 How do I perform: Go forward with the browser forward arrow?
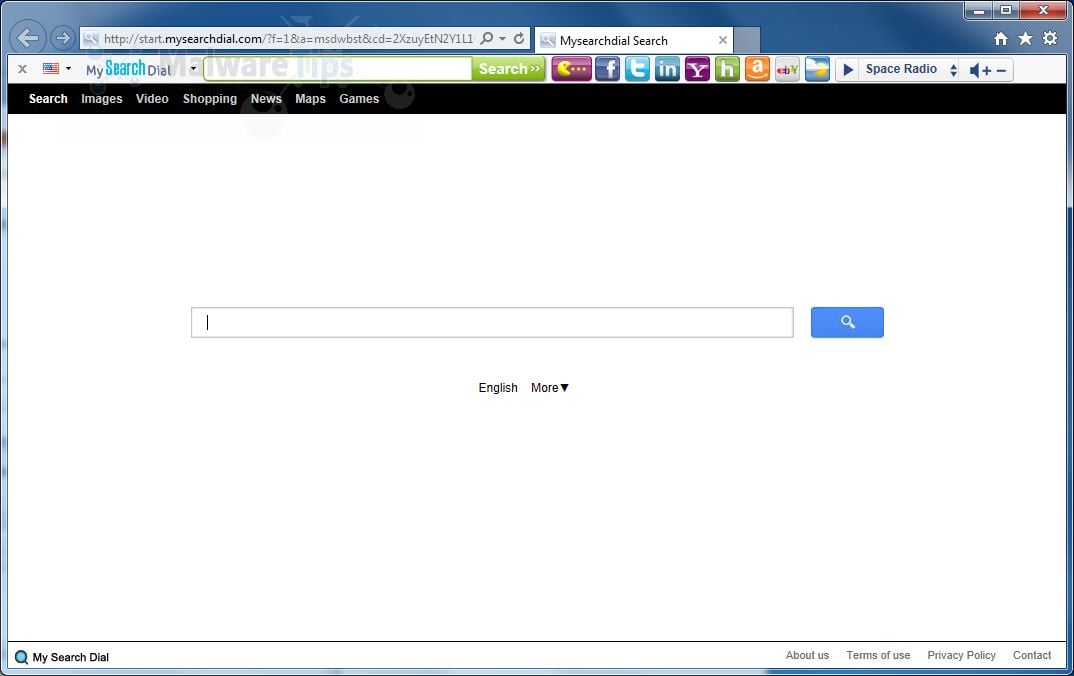(x=63, y=38)
